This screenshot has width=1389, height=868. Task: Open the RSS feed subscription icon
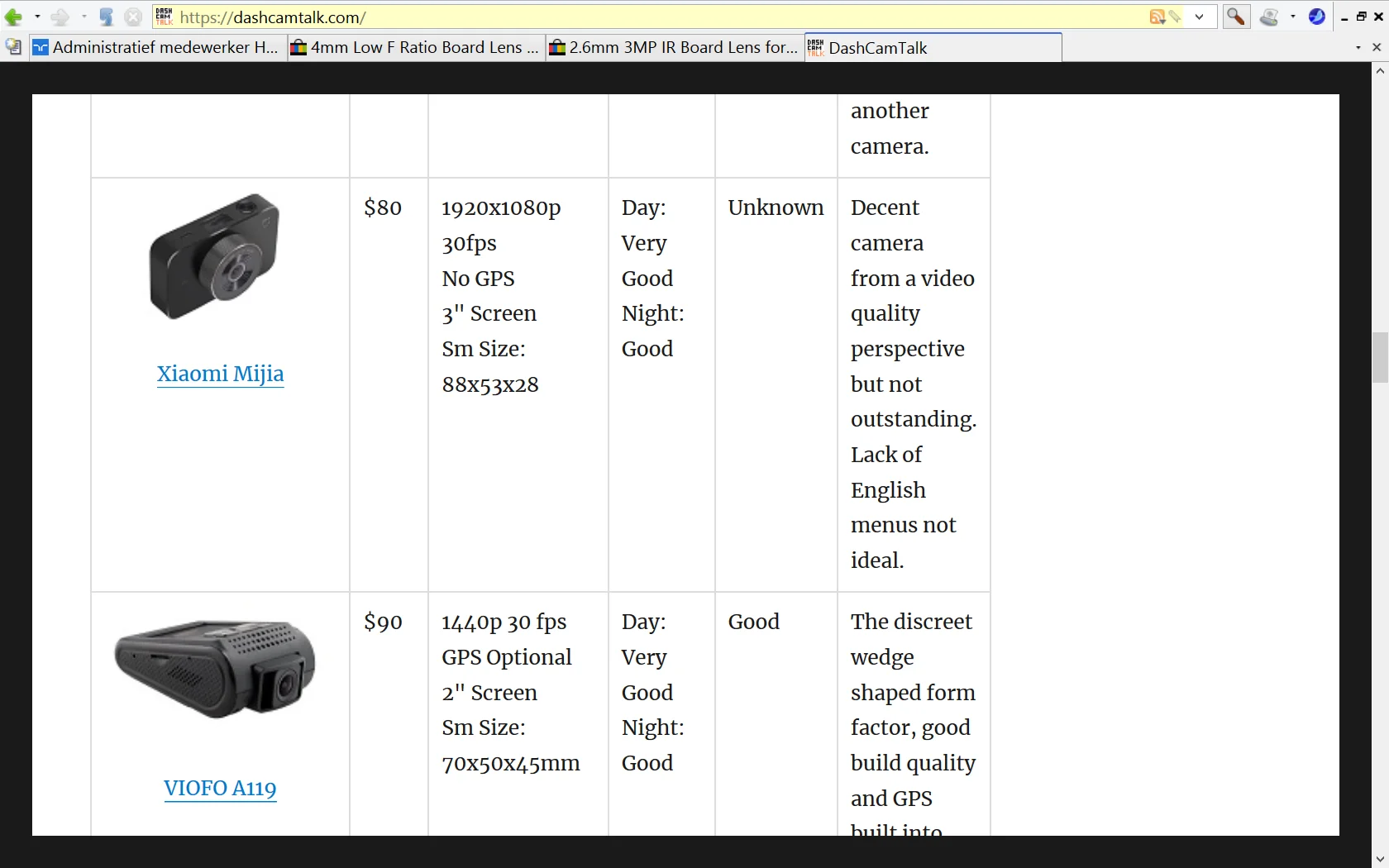(1157, 17)
